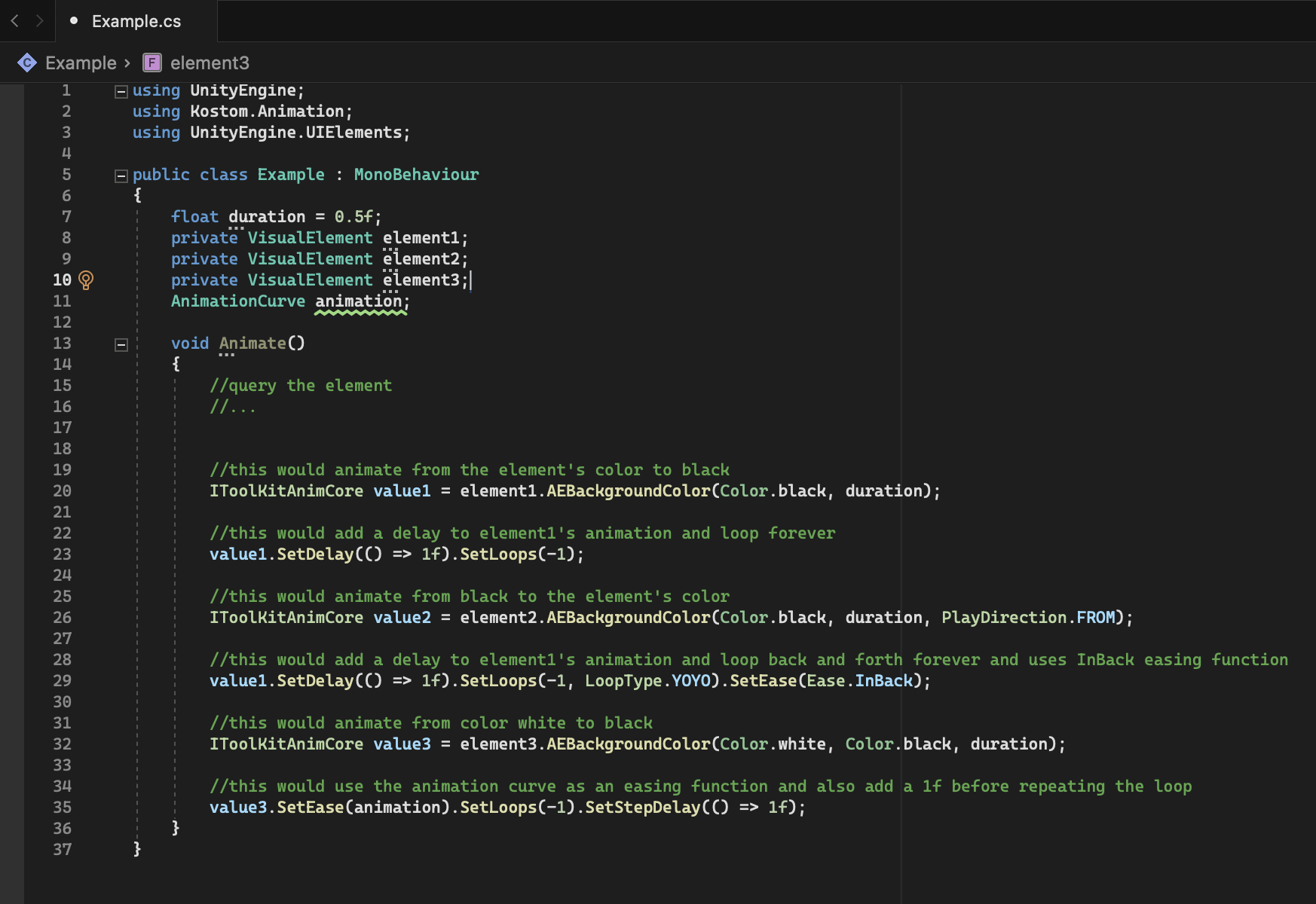Open the element3 breadcrumb item
Viewport: 1316px width, 904px height.
[x=210, y=63]
